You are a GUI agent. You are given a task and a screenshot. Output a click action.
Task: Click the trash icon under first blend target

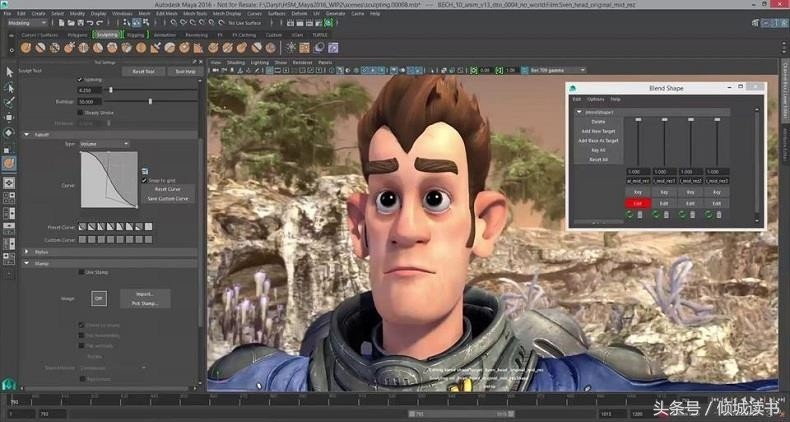[640, 213]
